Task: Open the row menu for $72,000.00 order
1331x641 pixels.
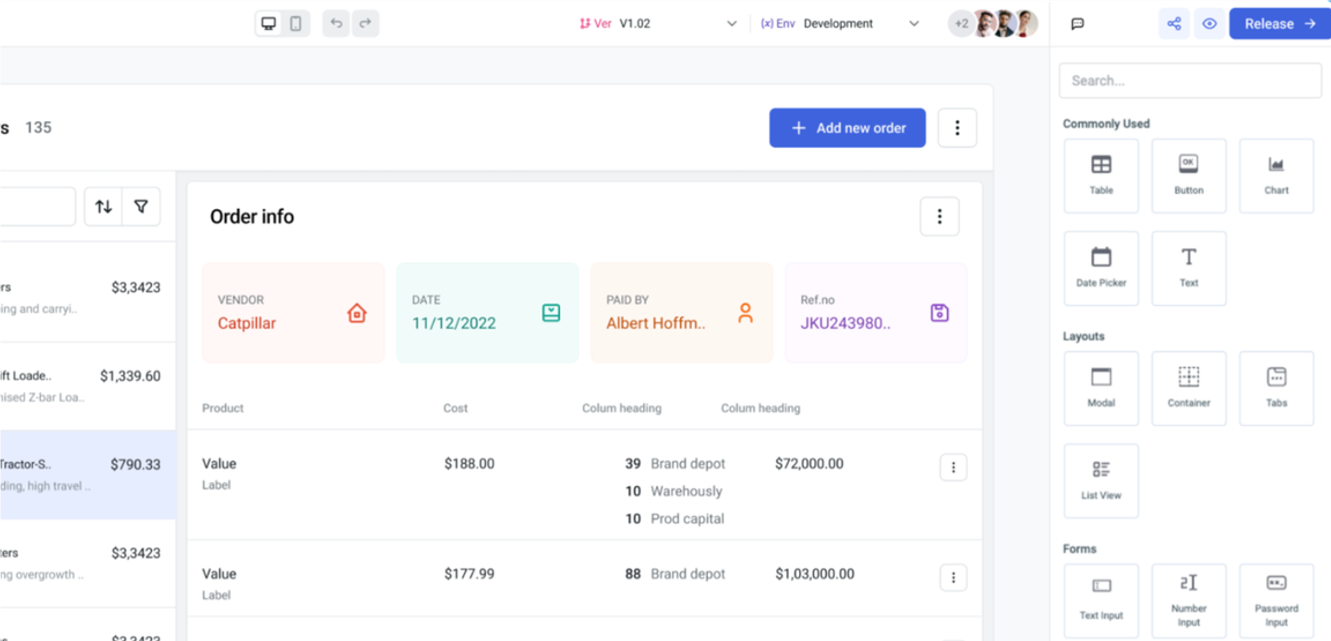Action: tap(953, 467)
